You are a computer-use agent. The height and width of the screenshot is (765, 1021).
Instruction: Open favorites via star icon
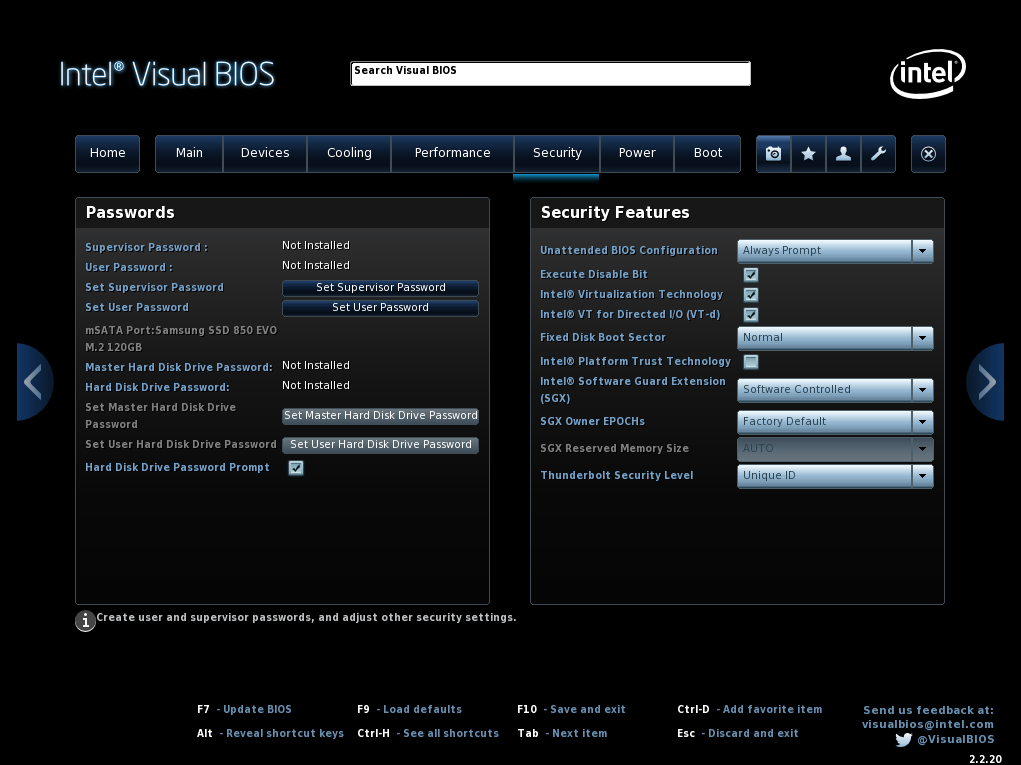(808, 154)
